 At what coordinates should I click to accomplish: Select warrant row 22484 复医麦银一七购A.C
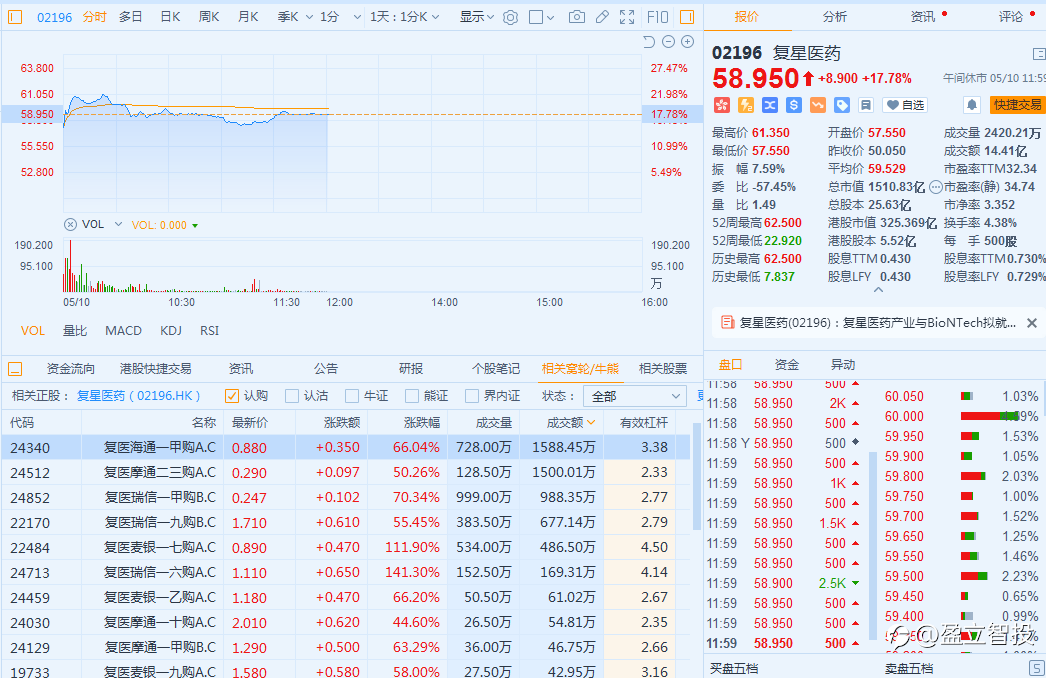pos(346,547)
